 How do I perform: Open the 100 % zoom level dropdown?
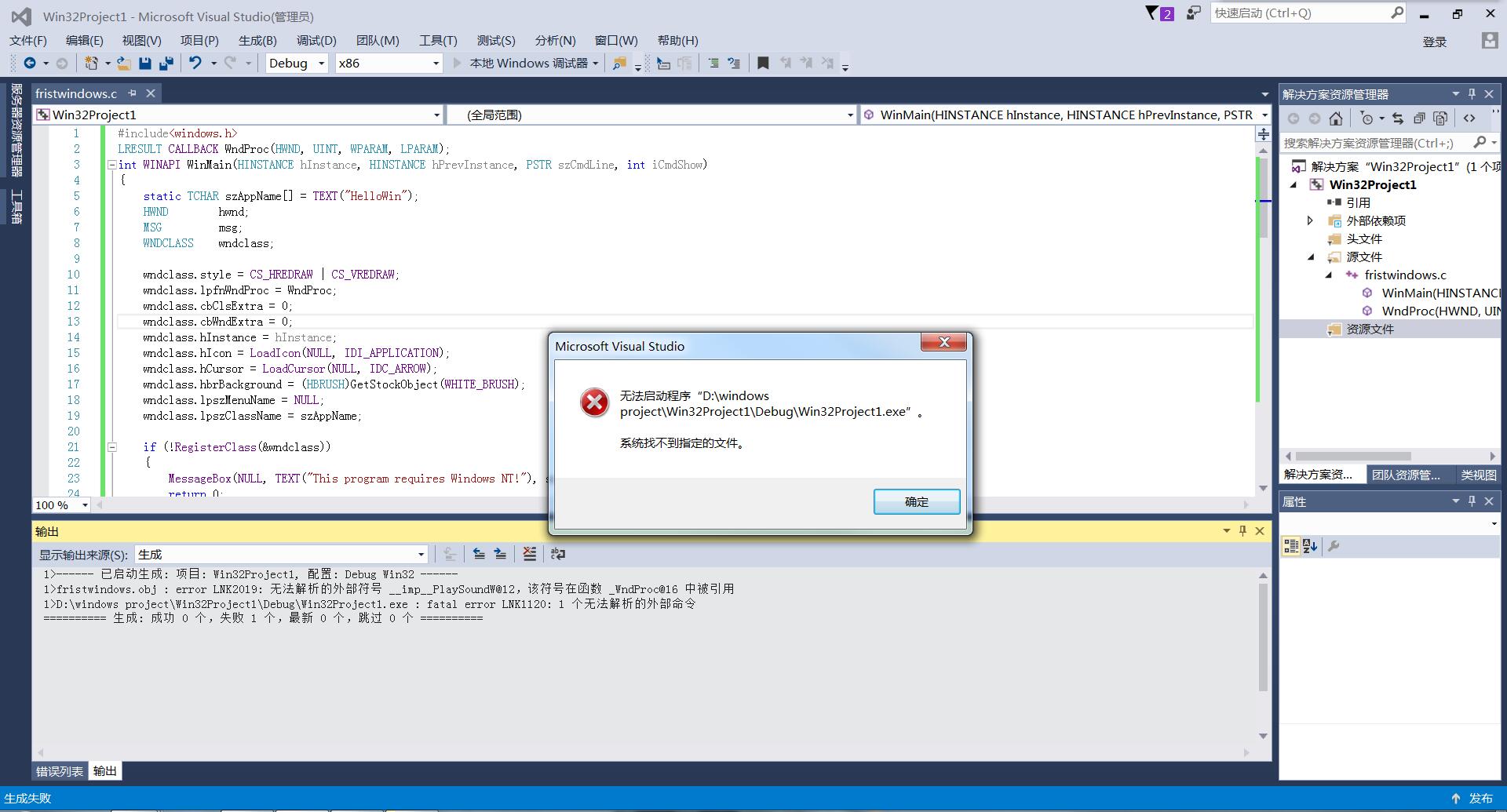coord(61,505)
